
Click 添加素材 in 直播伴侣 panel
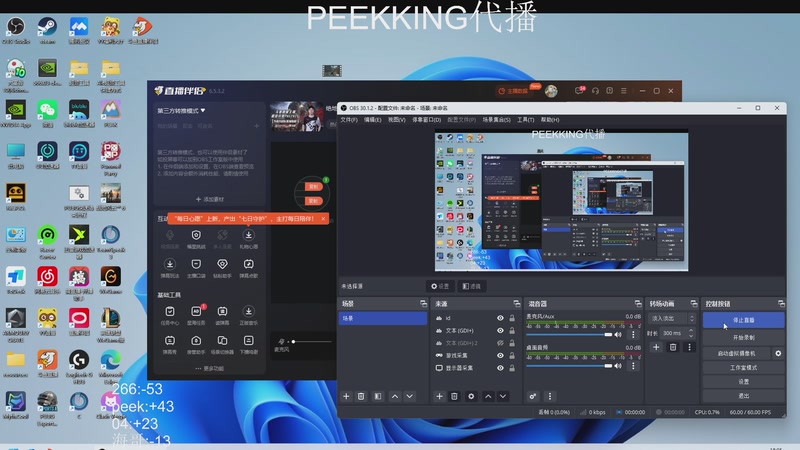(210, 199)
